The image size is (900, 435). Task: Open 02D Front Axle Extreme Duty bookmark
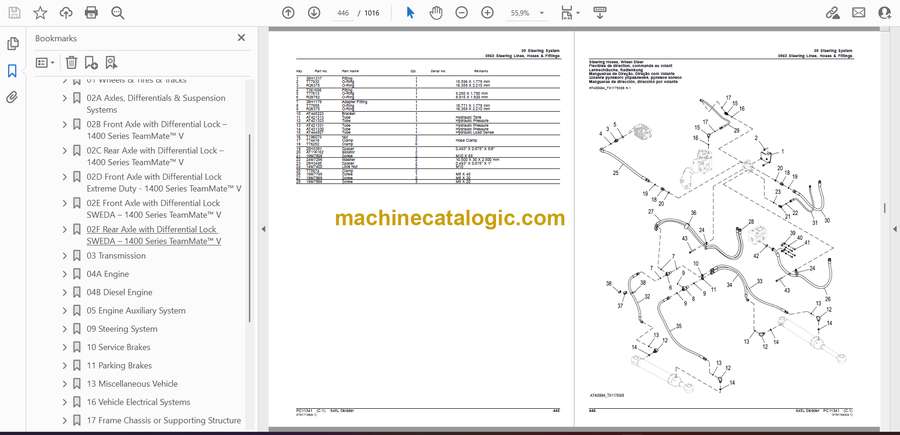(x=164, y=182)
